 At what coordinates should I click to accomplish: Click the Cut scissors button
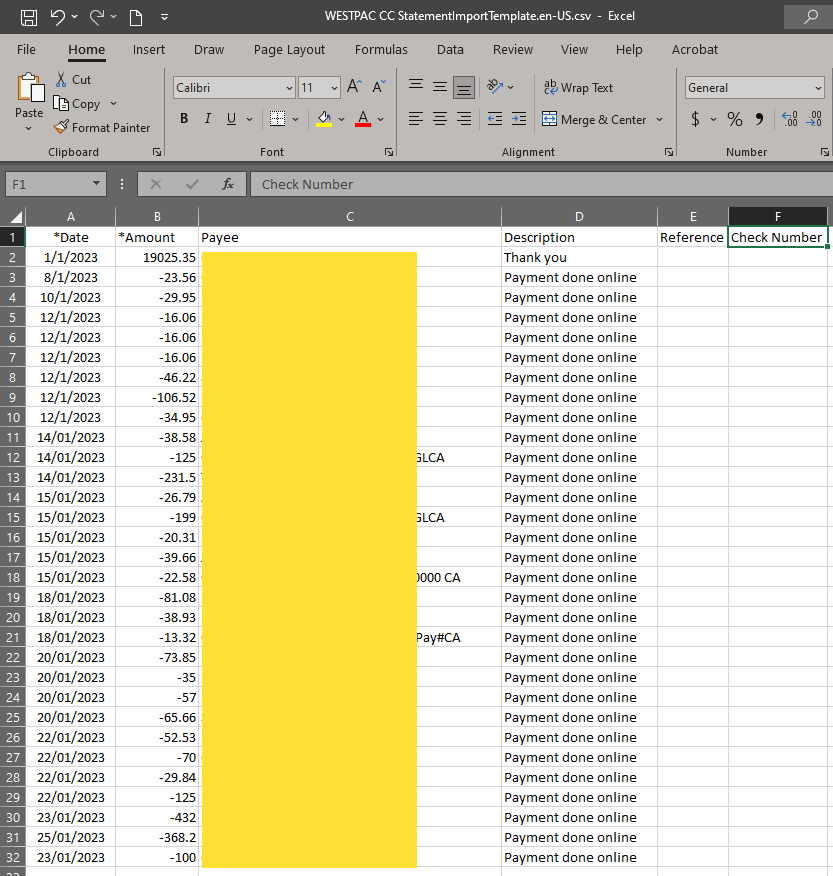(73, 80)
